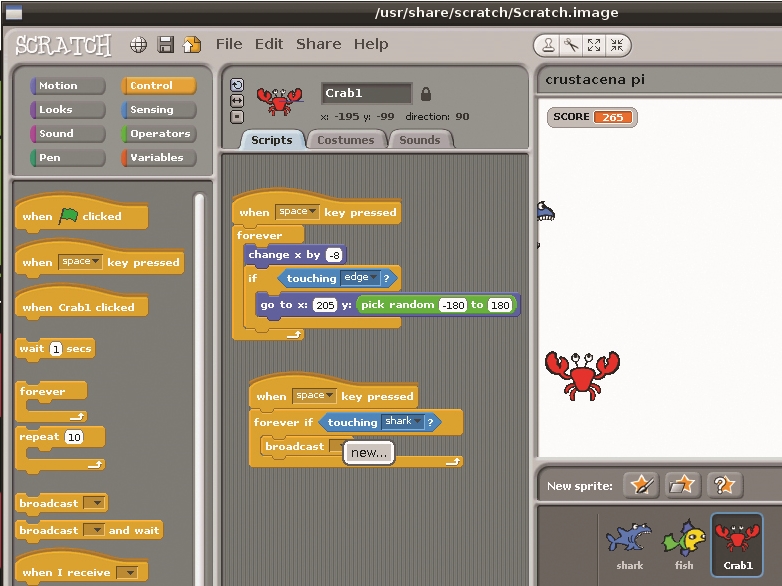Open key dropdown on second script hat
The width and height of the screenshot is (782, 586).
coord(314,395)
